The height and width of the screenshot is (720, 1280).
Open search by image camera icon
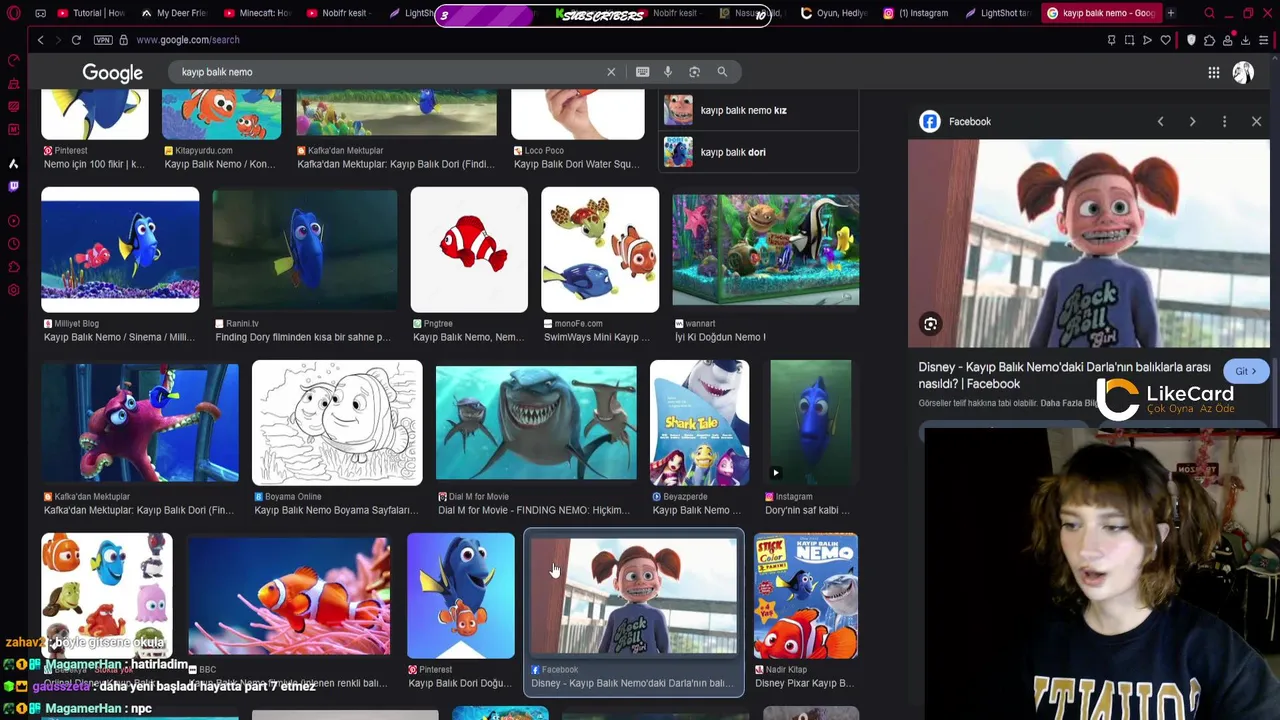[x=695, y=72]
